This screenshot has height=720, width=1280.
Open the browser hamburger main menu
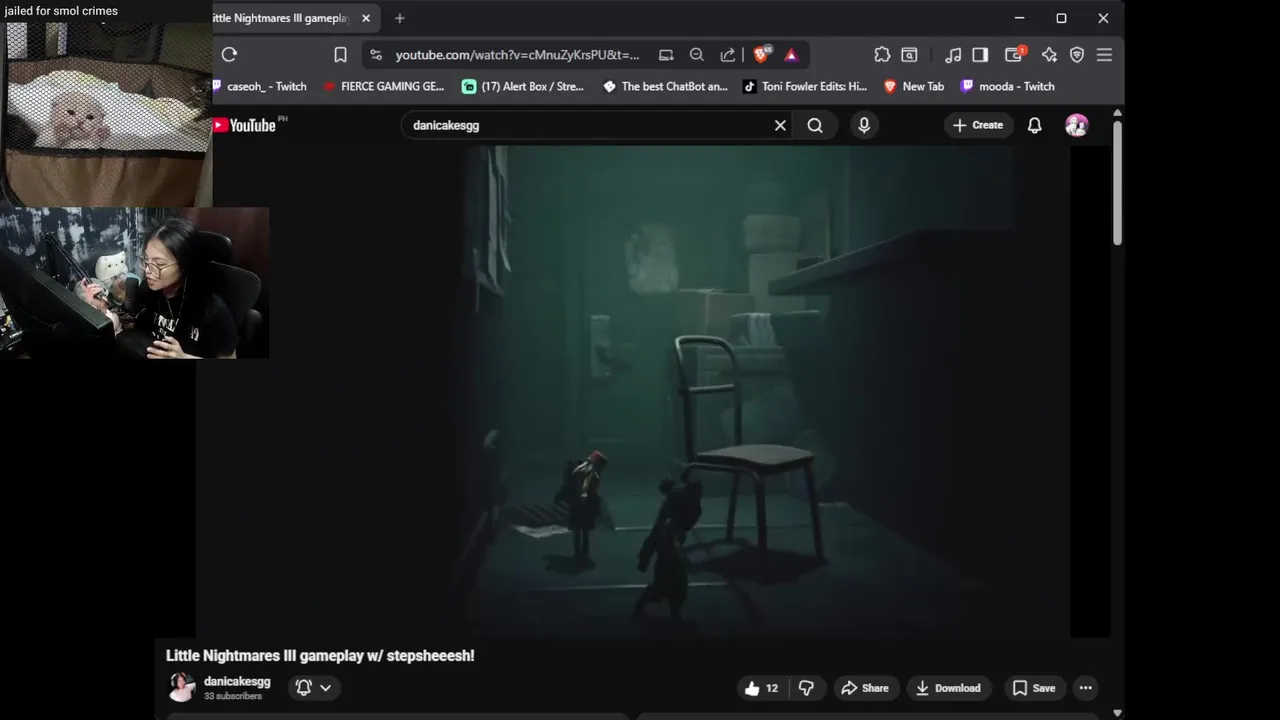point(1104,55)
